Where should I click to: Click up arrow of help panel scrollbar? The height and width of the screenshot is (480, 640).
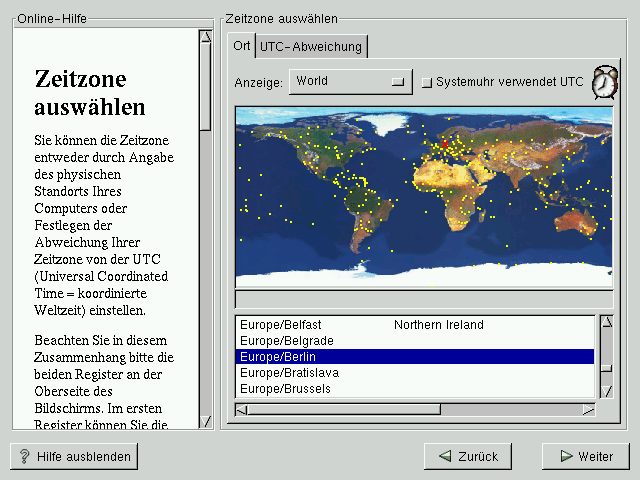pos(205,37)
